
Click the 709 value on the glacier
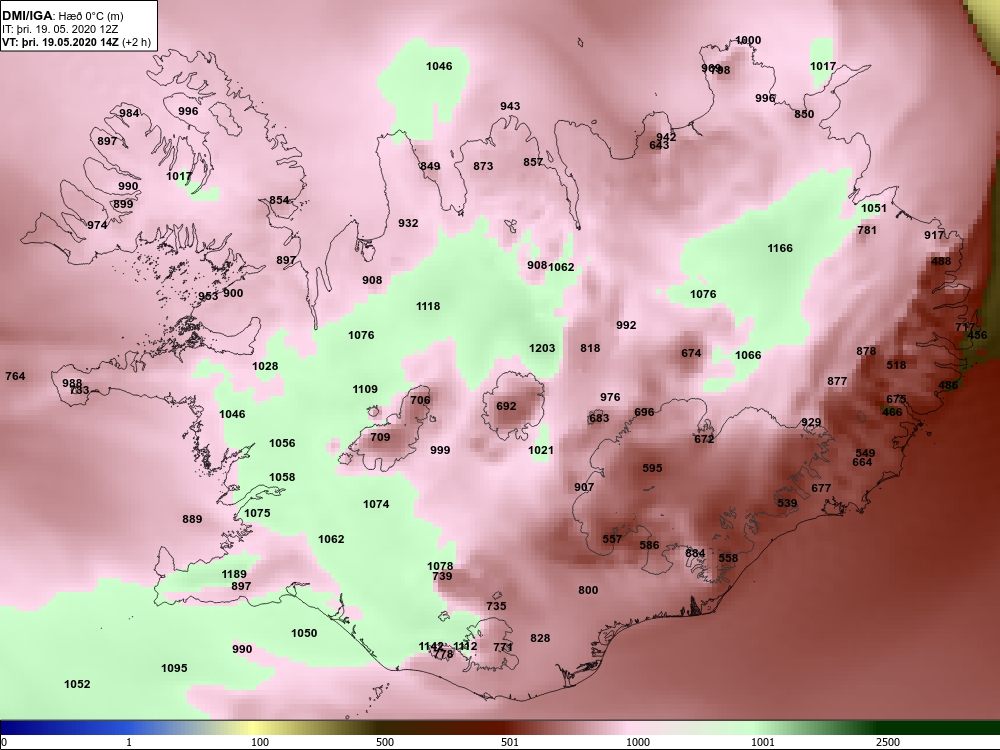[x=380, y=437]
